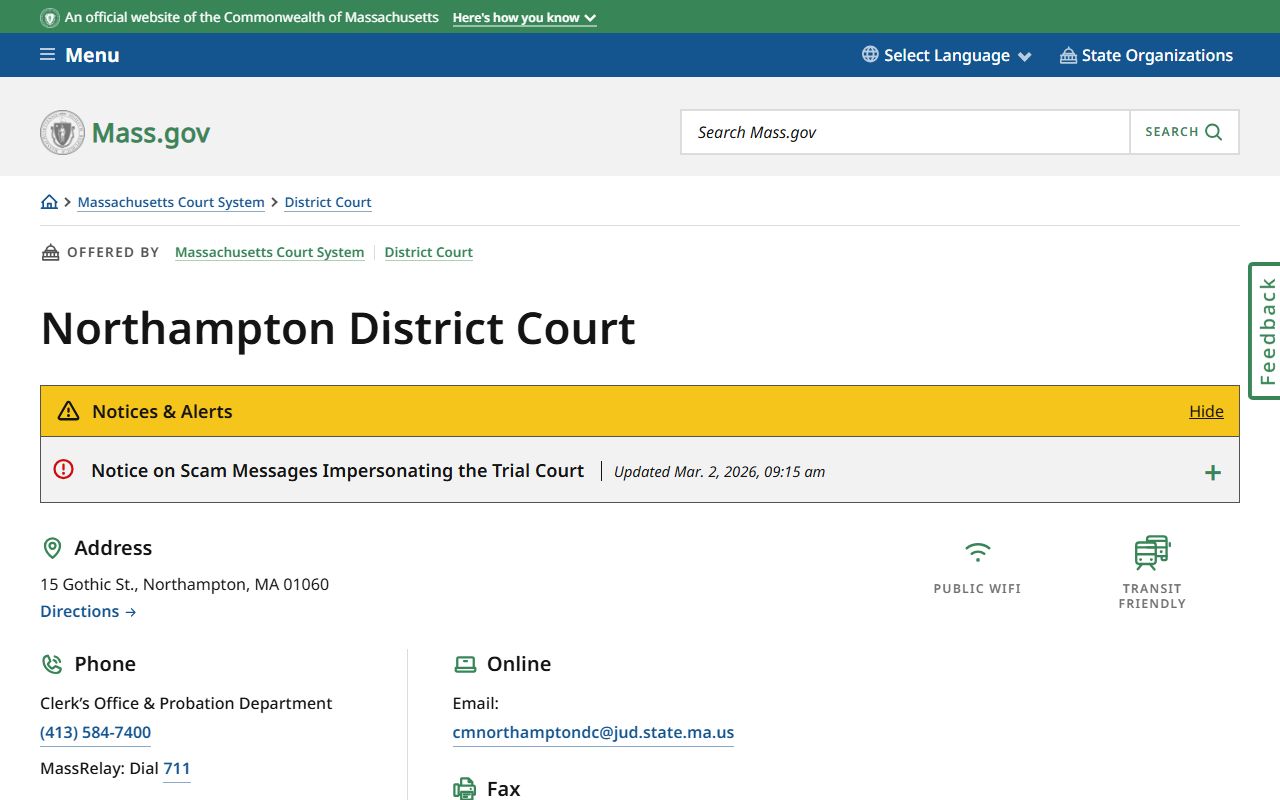Open State Organizations menu
The height and width of the screenshot is (800, 1280).
point(1146,55)
